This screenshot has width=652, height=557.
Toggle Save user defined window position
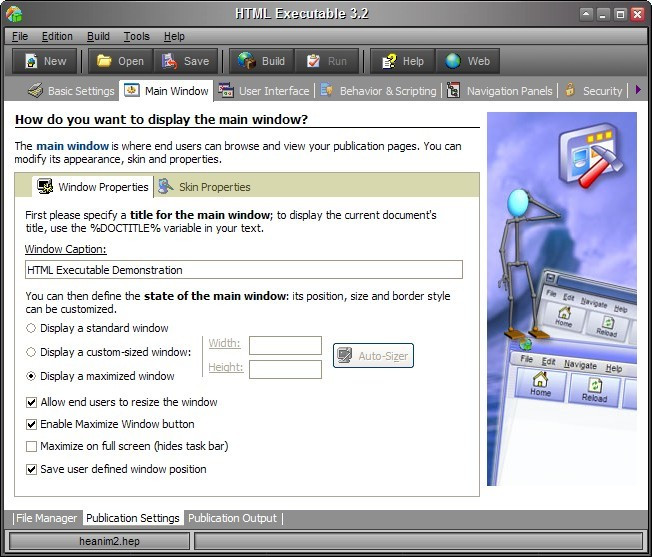[116, 469]
